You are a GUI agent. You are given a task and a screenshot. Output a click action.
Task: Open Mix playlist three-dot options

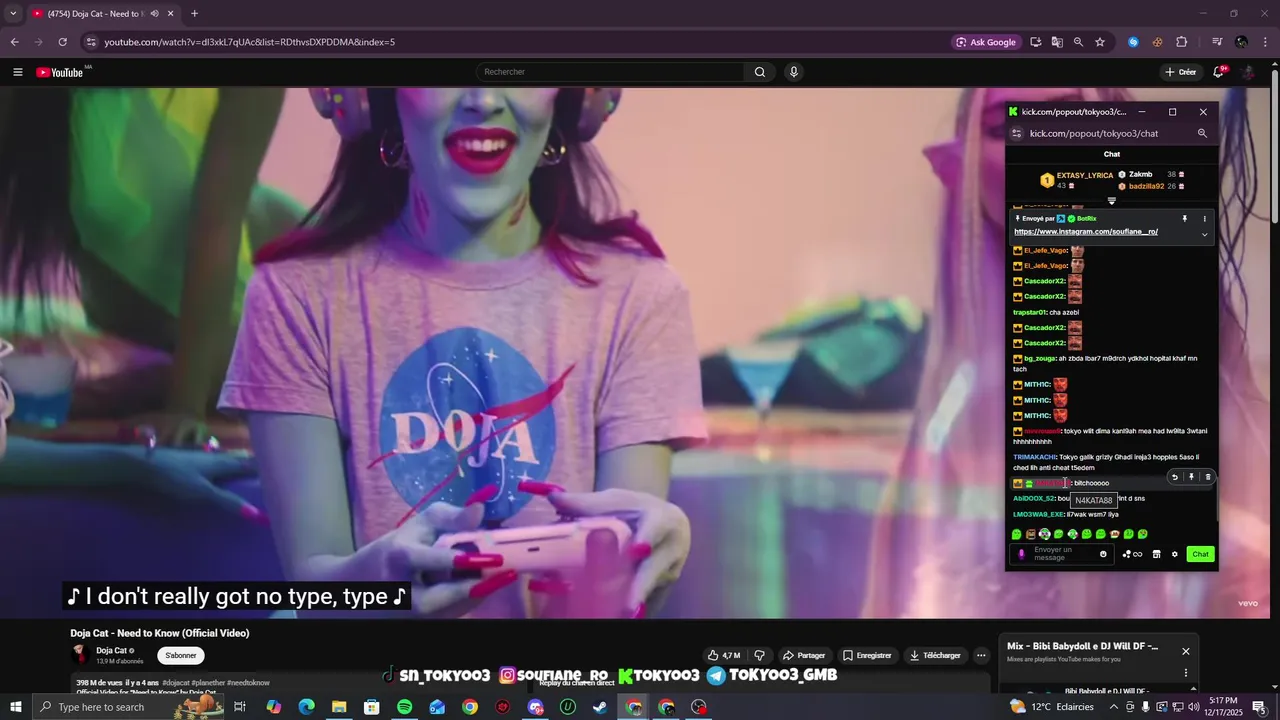click(x=1186, y=673)
